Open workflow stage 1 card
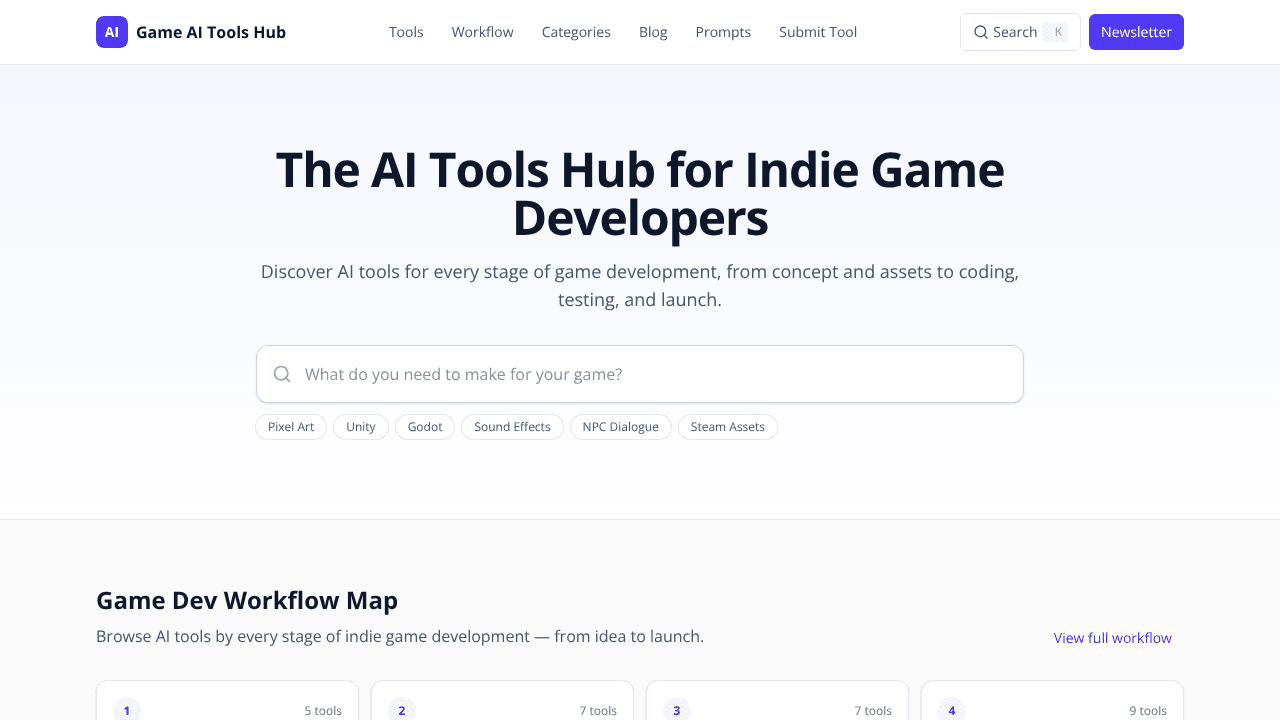The image size is (1280, 720). 227,701
